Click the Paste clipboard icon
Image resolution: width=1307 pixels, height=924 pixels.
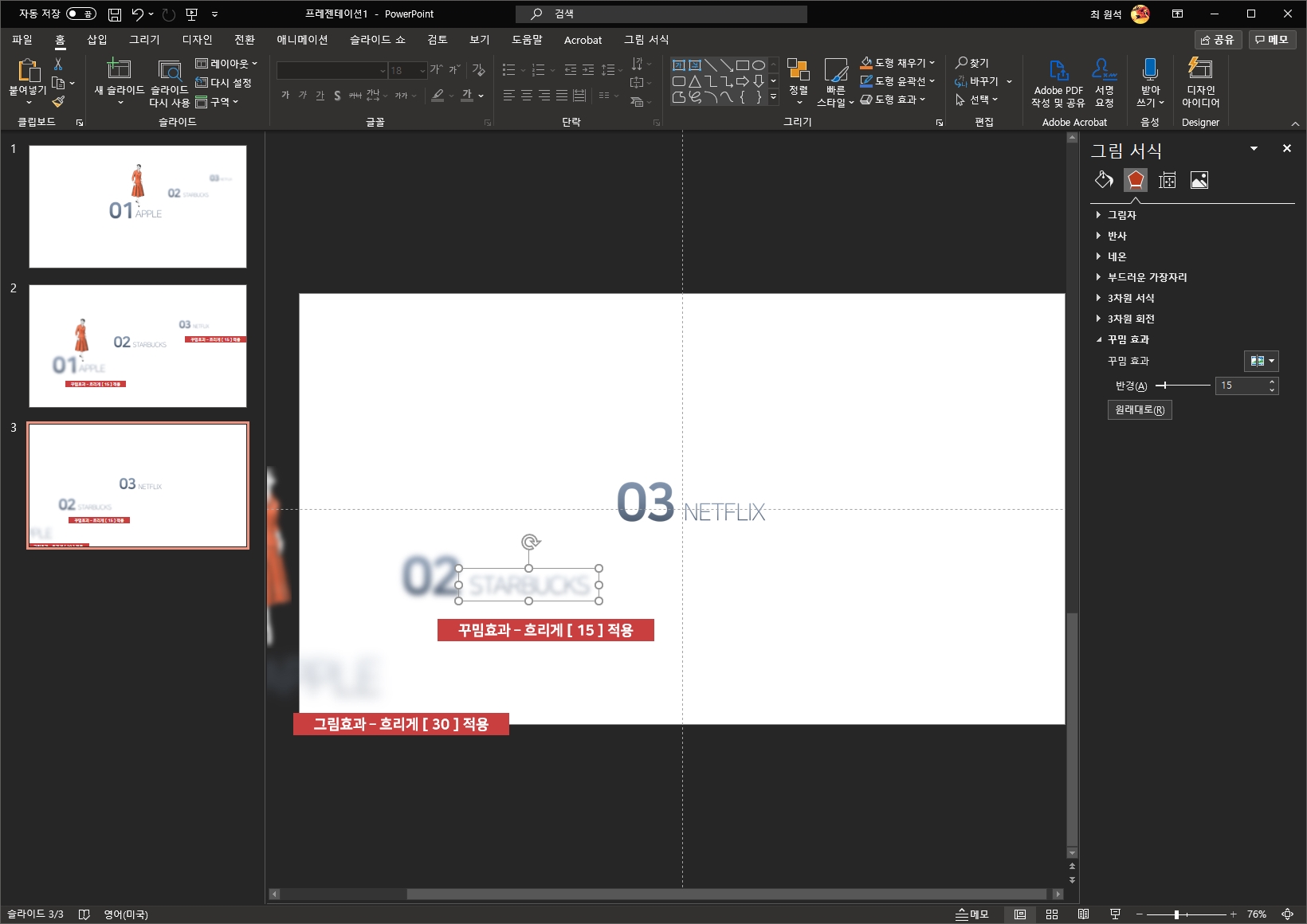tap(29, 72)
